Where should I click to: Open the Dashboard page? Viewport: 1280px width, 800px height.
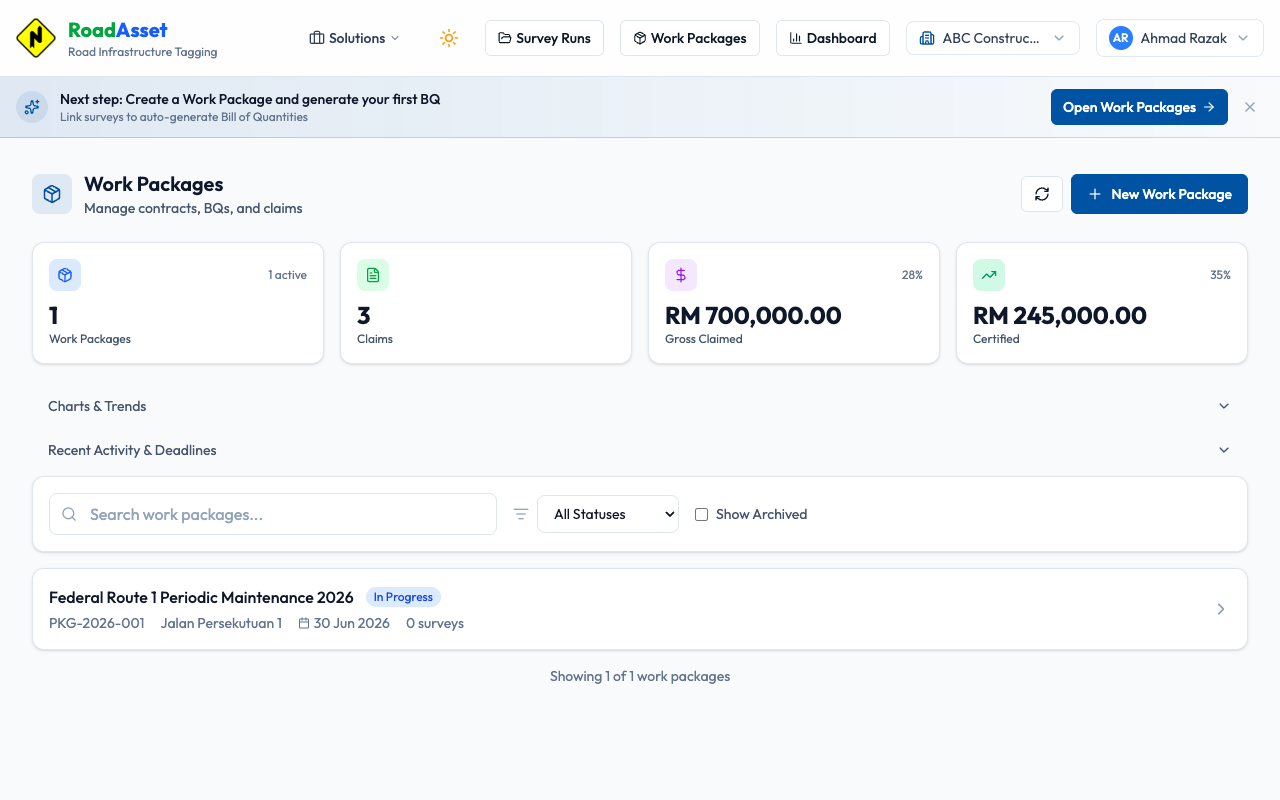click(x=832, y=38)
